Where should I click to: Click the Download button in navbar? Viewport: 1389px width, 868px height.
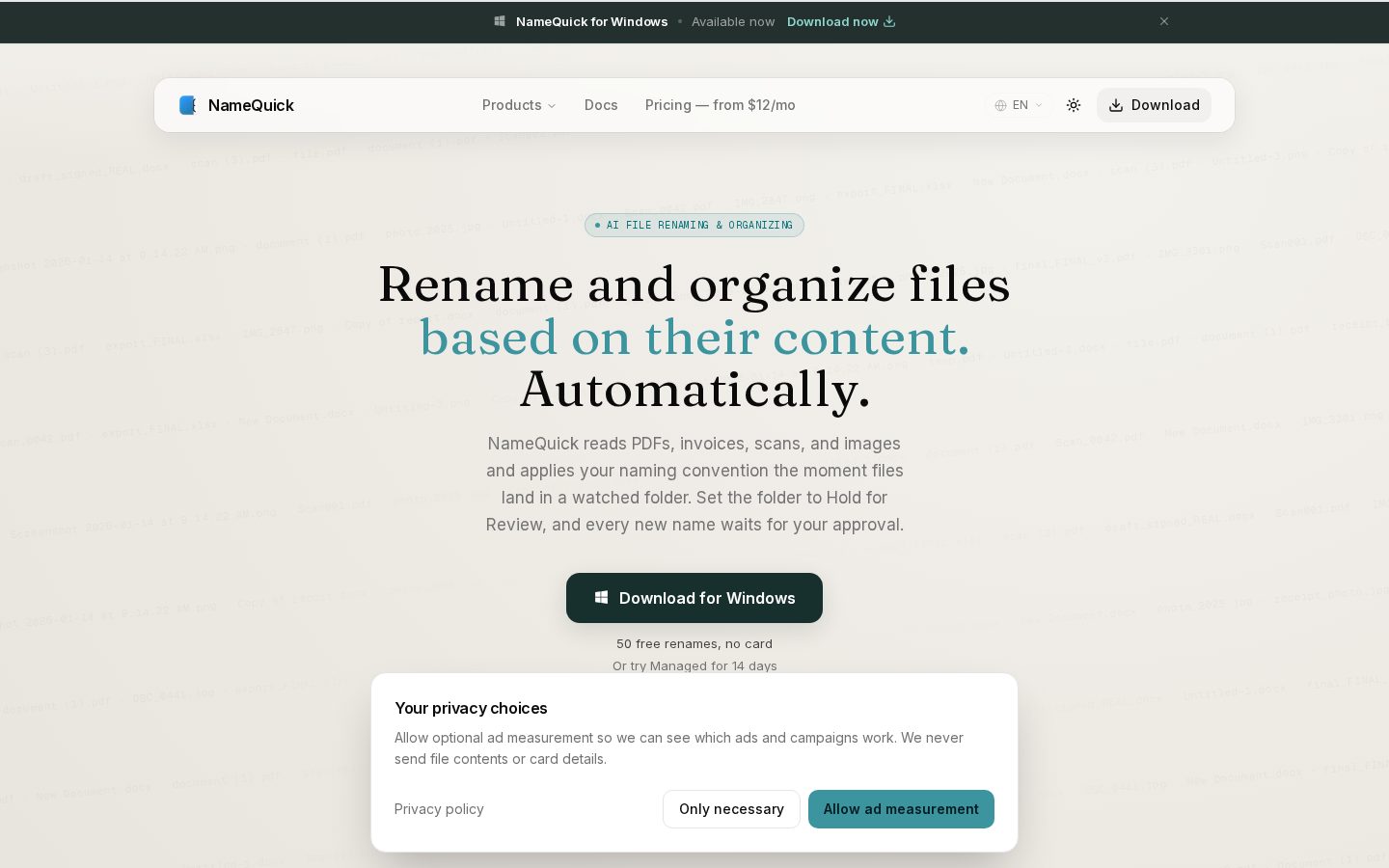click(x=1154, y=105)
